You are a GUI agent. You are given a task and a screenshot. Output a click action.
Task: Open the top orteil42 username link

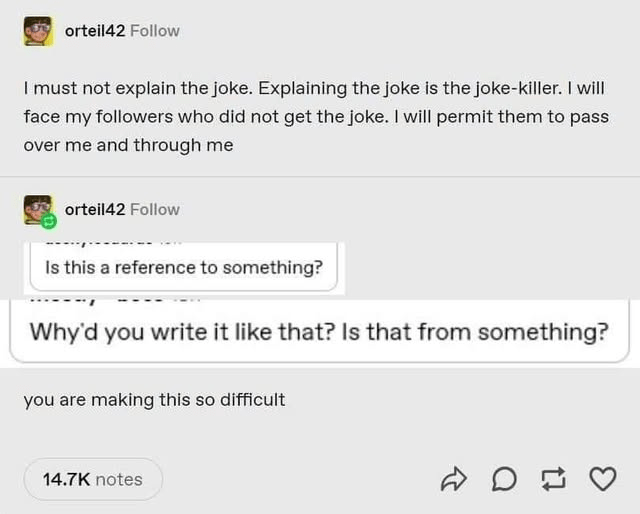click(95, 31)
